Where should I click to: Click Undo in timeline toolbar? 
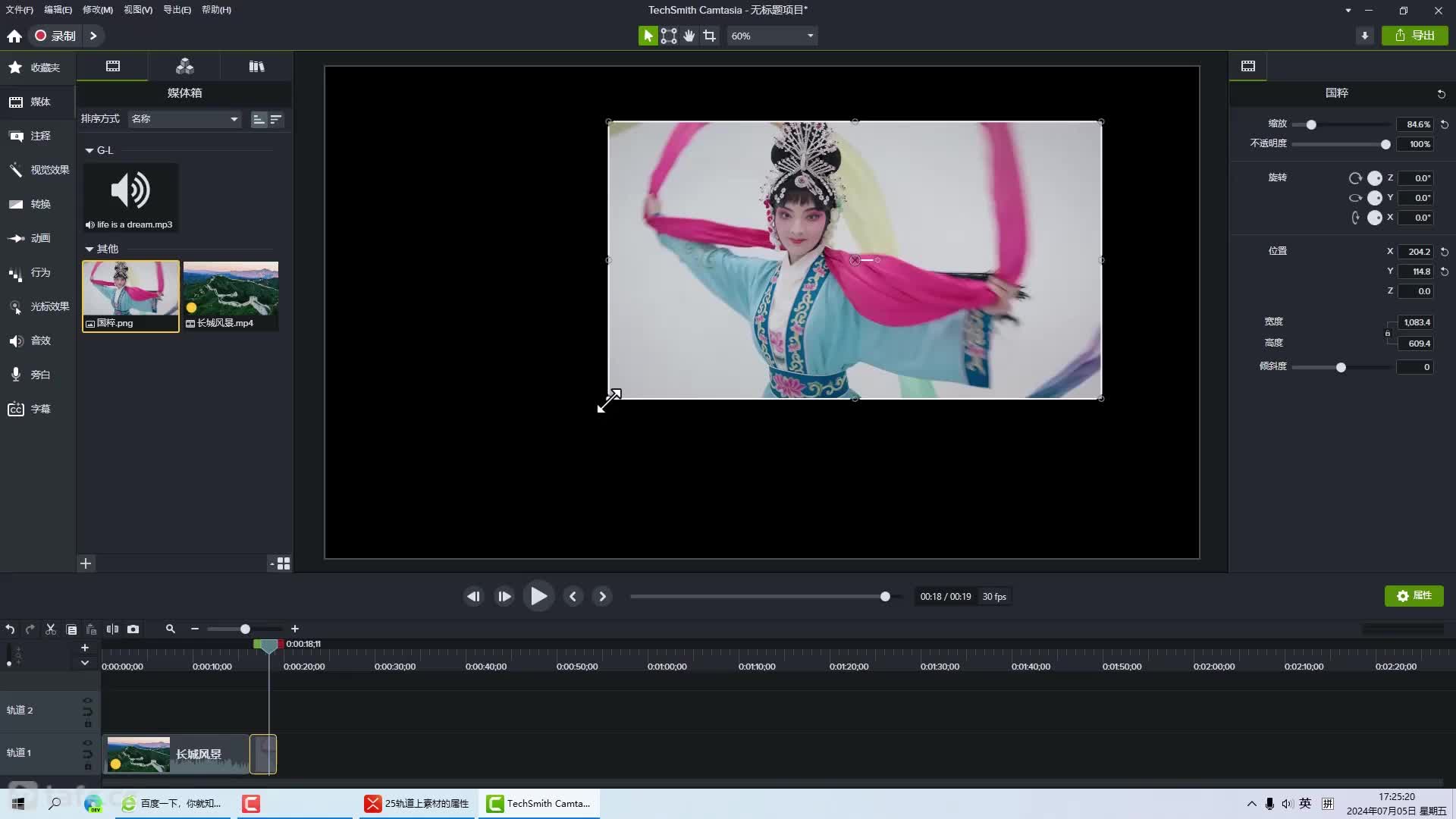tap(10, 629)
